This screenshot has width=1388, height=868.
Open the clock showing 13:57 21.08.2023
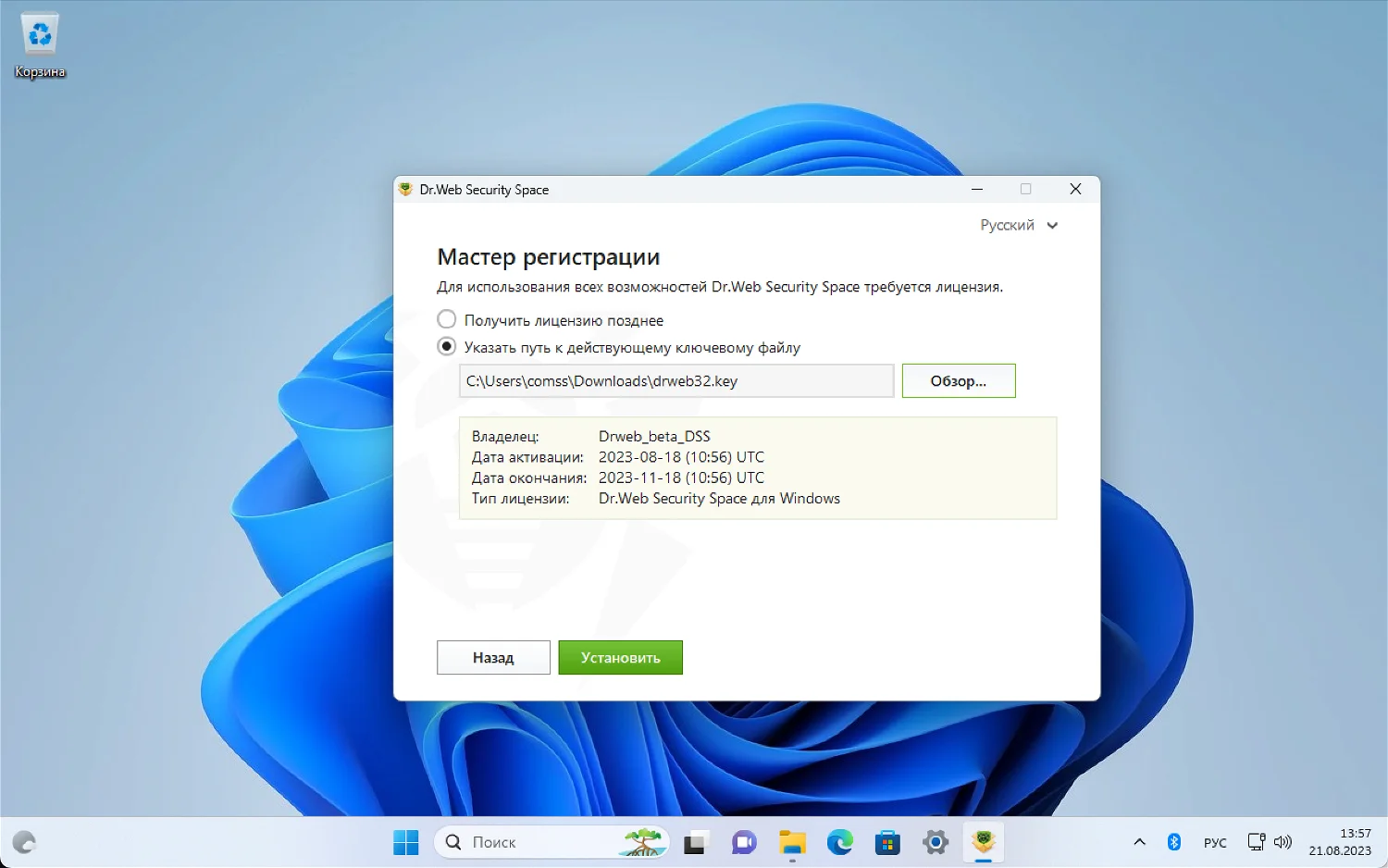[1340, 842]
